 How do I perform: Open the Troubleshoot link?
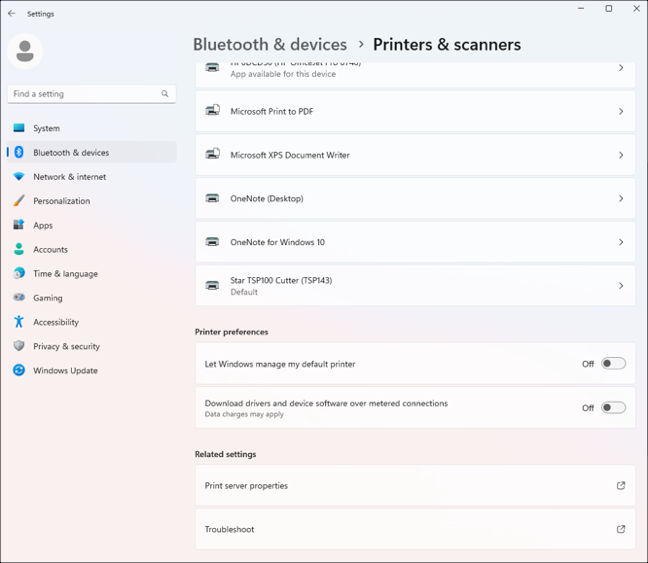(x=415, y=529)
